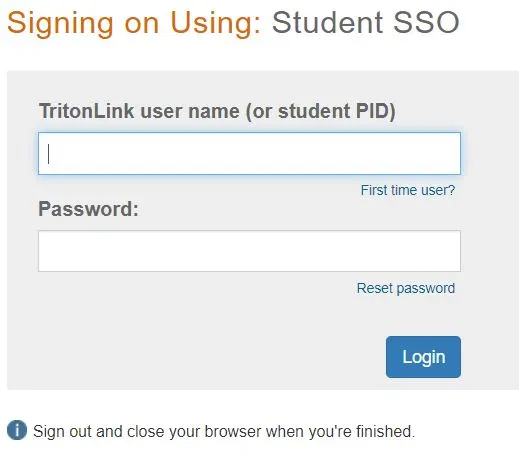Focus the TritonLink user name field
The height and width of the screenshot is (454, 519).
coord(249,154)
